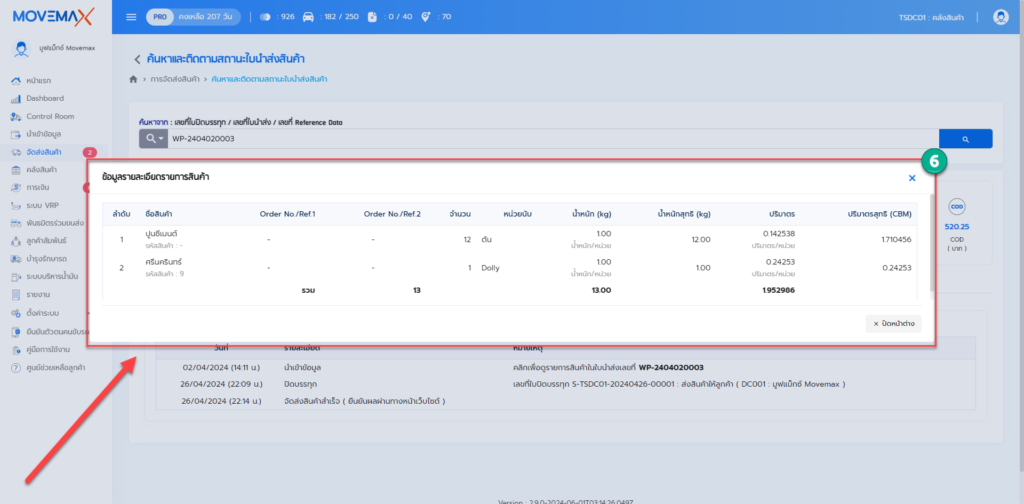Open the user profile avatar icon
The image size is (1024, 504).
click(x=1000, y=17)
